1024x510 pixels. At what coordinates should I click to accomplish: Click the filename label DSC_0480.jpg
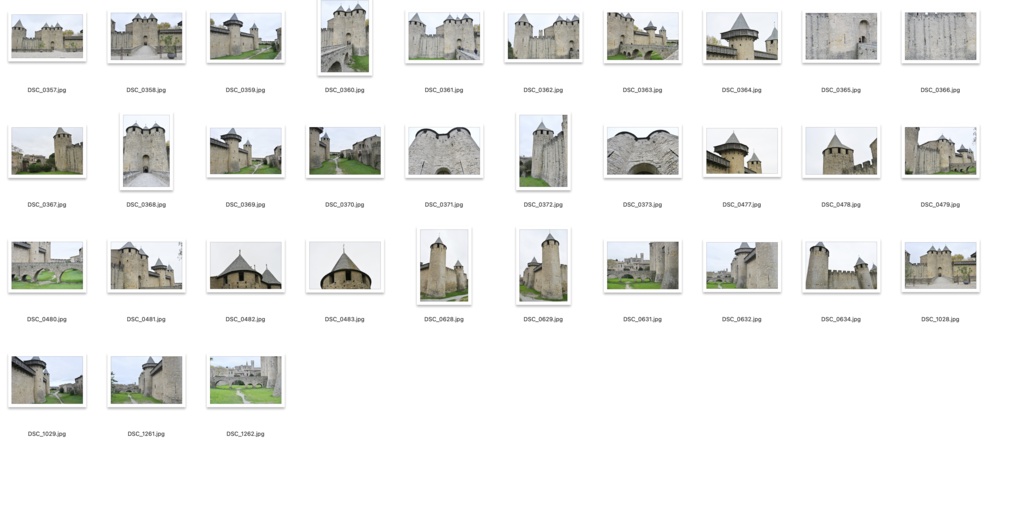[47, 319]
